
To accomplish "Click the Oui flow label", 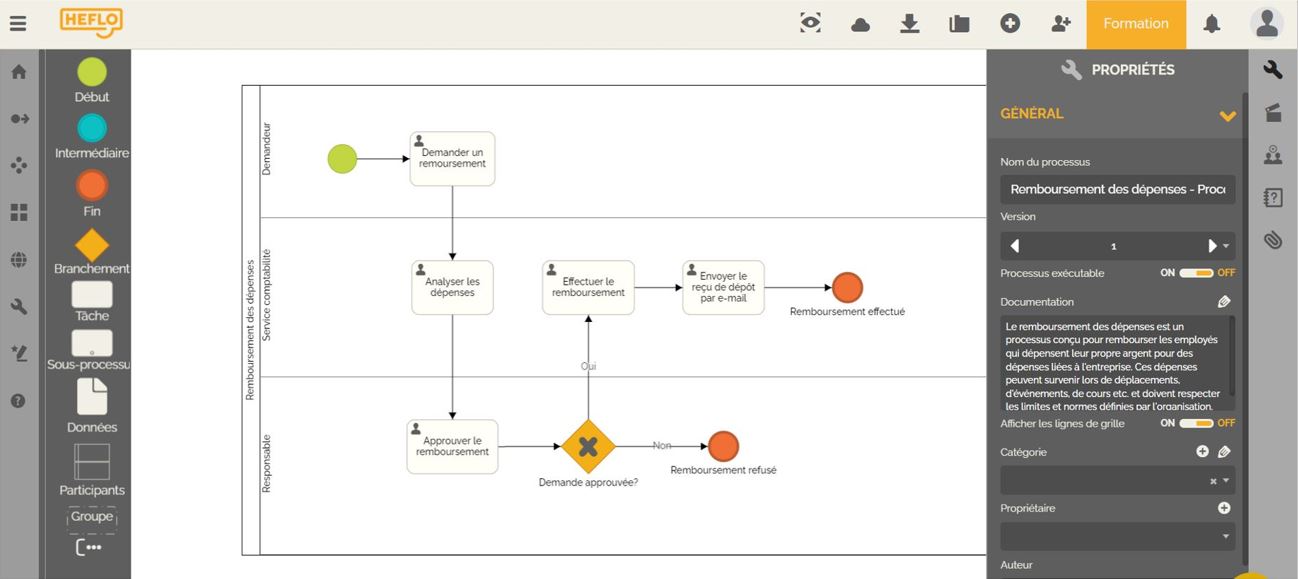I will point(588,366).
